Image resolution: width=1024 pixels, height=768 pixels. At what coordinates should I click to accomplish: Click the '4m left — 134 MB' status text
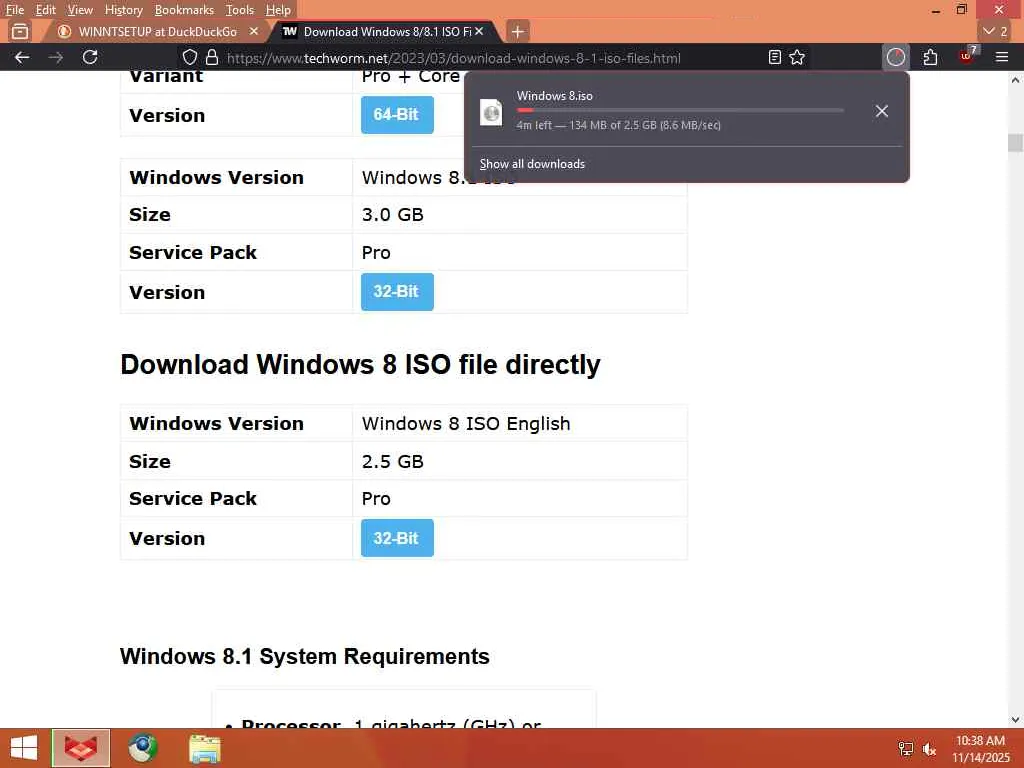pyautogui.click(x=618, y=125)
